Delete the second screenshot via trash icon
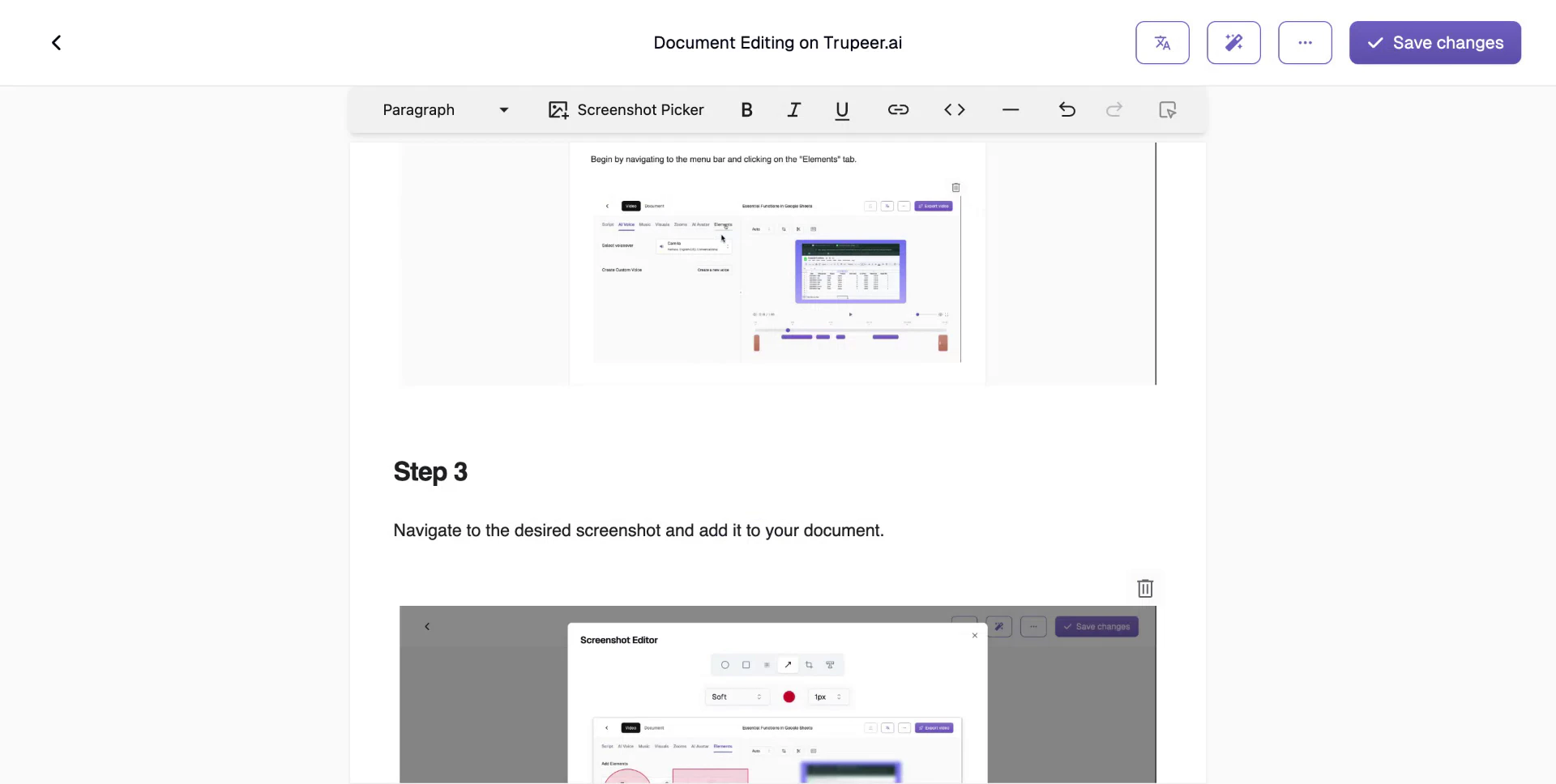Screen dimensions: 1556x784 tap(1145, 589)
